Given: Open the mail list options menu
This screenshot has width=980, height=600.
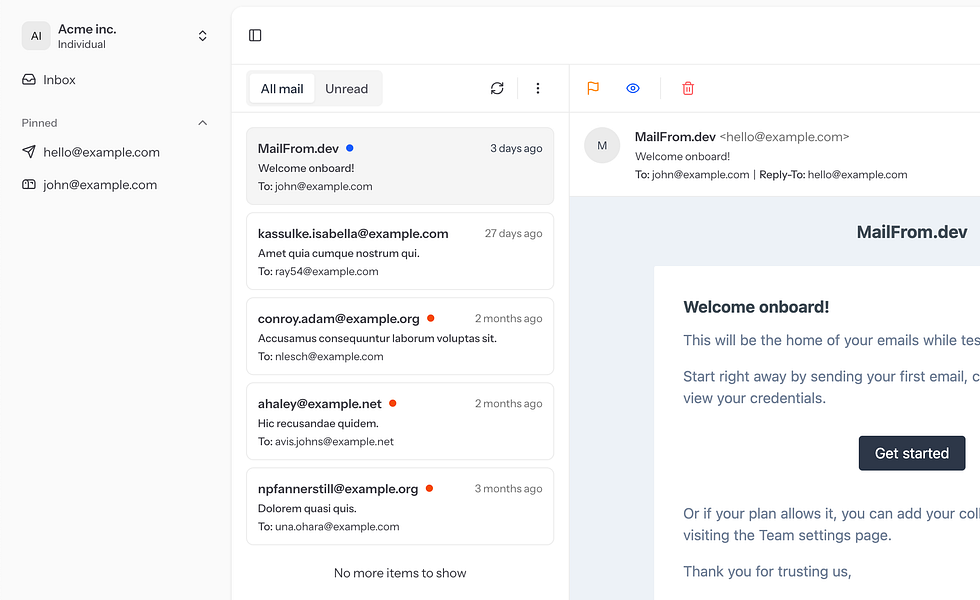Looking at the screenshot, I should point(538,88).
